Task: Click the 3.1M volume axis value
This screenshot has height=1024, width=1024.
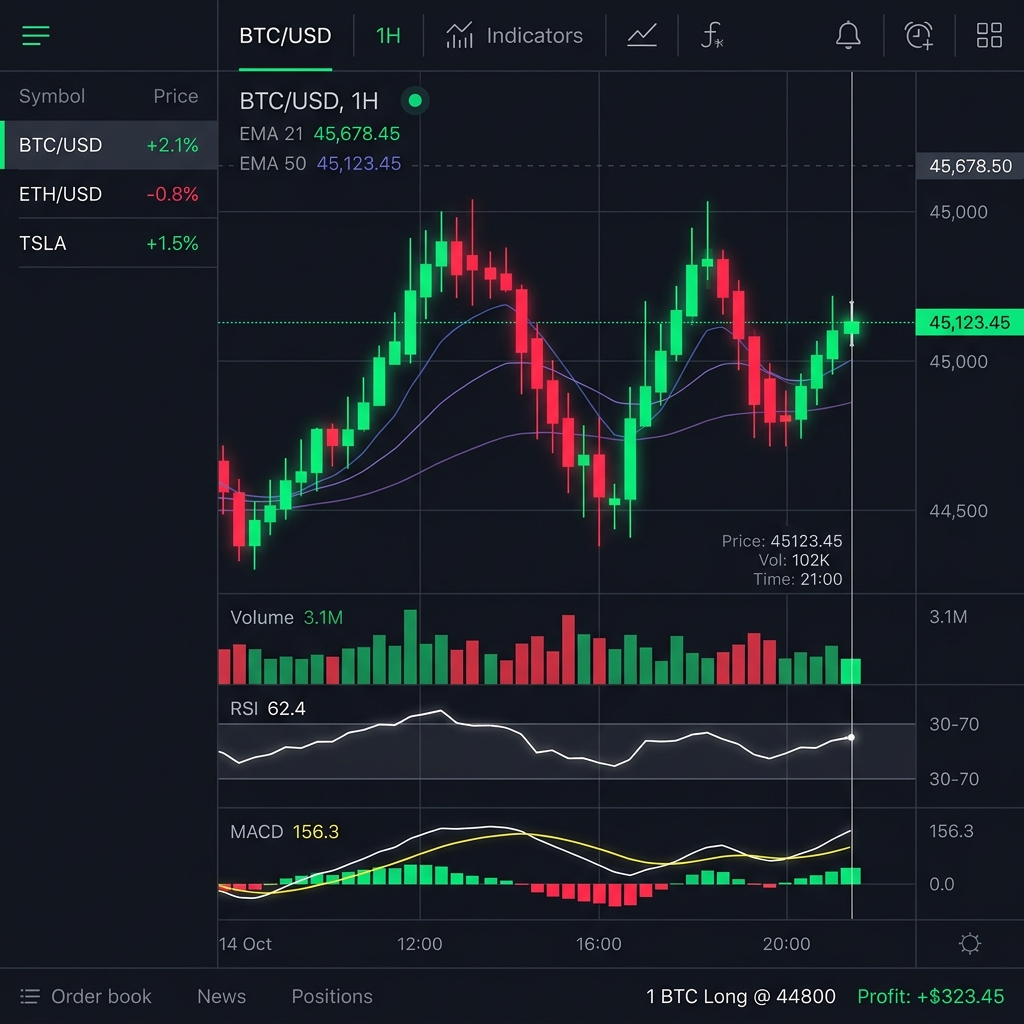Action: [948, 617]
